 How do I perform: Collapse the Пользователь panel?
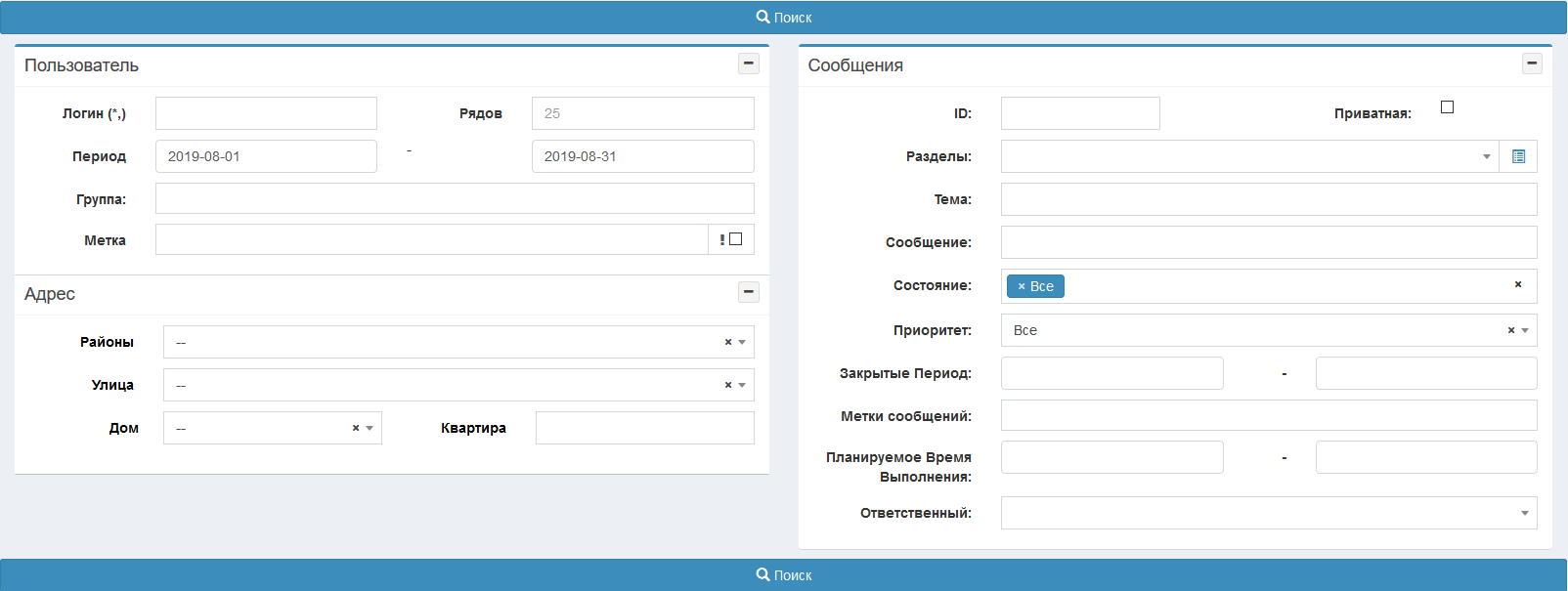pyautogui.click(x=749, y=63)
